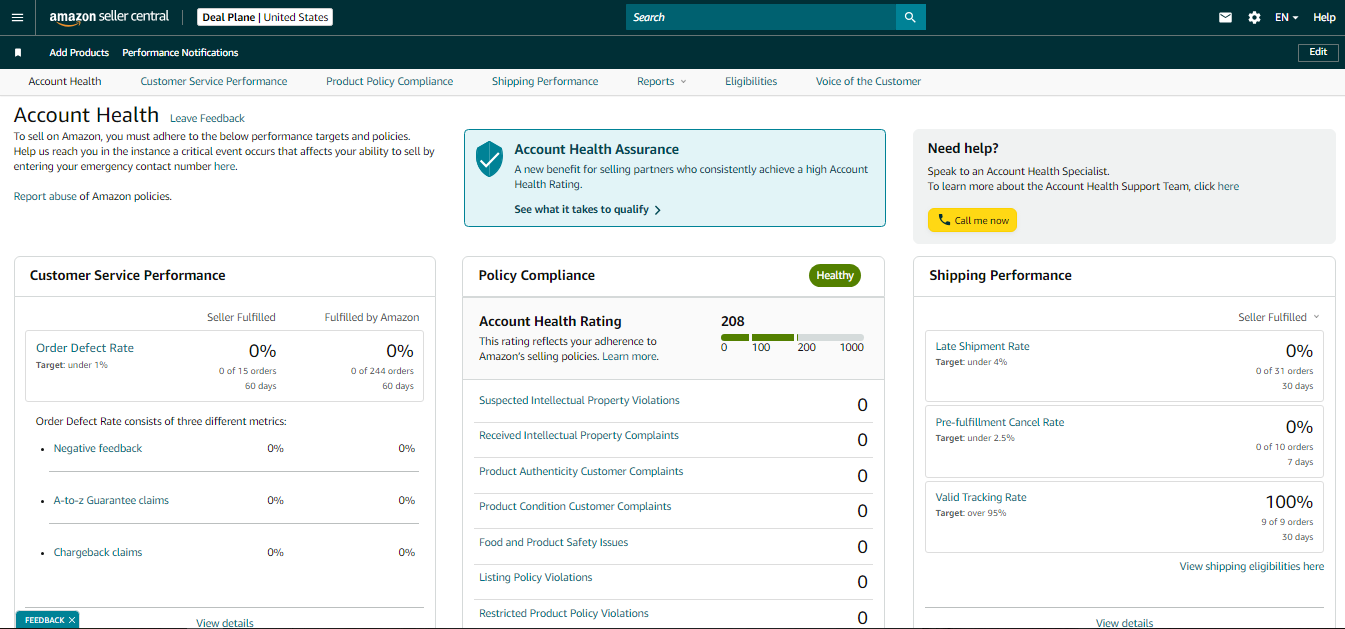This screenshot has width=1345, height=629.
Task: Click Leave Feedback link
Action: coord(207,118)
